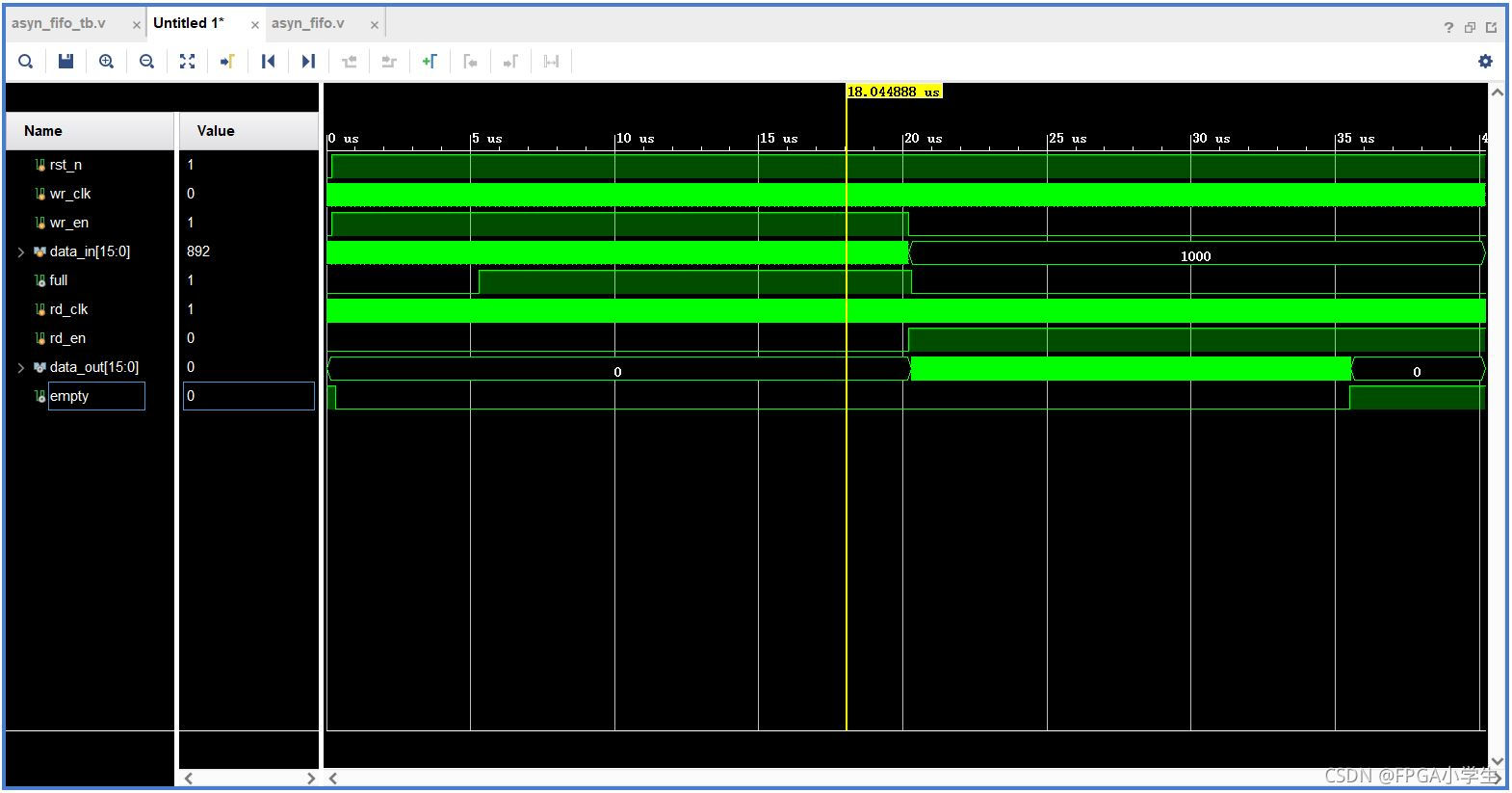Click the 1000 data_in waveform value
The height and width of the screenshot is (793, 1512).
coord(1195,256)
